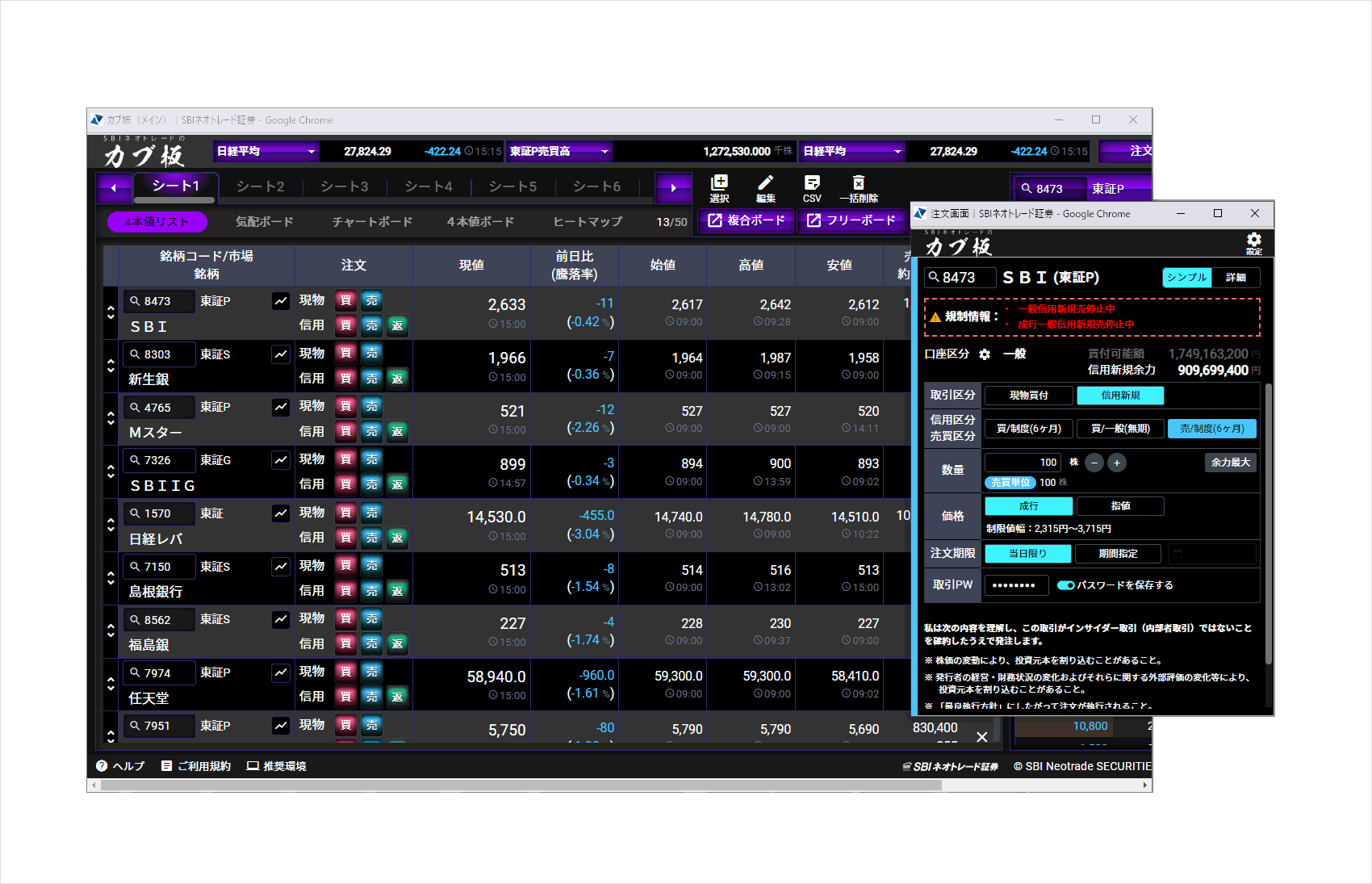
Task: Open the chart icon for 7150 島根銀行 row
Action: [x=281, y=567]
